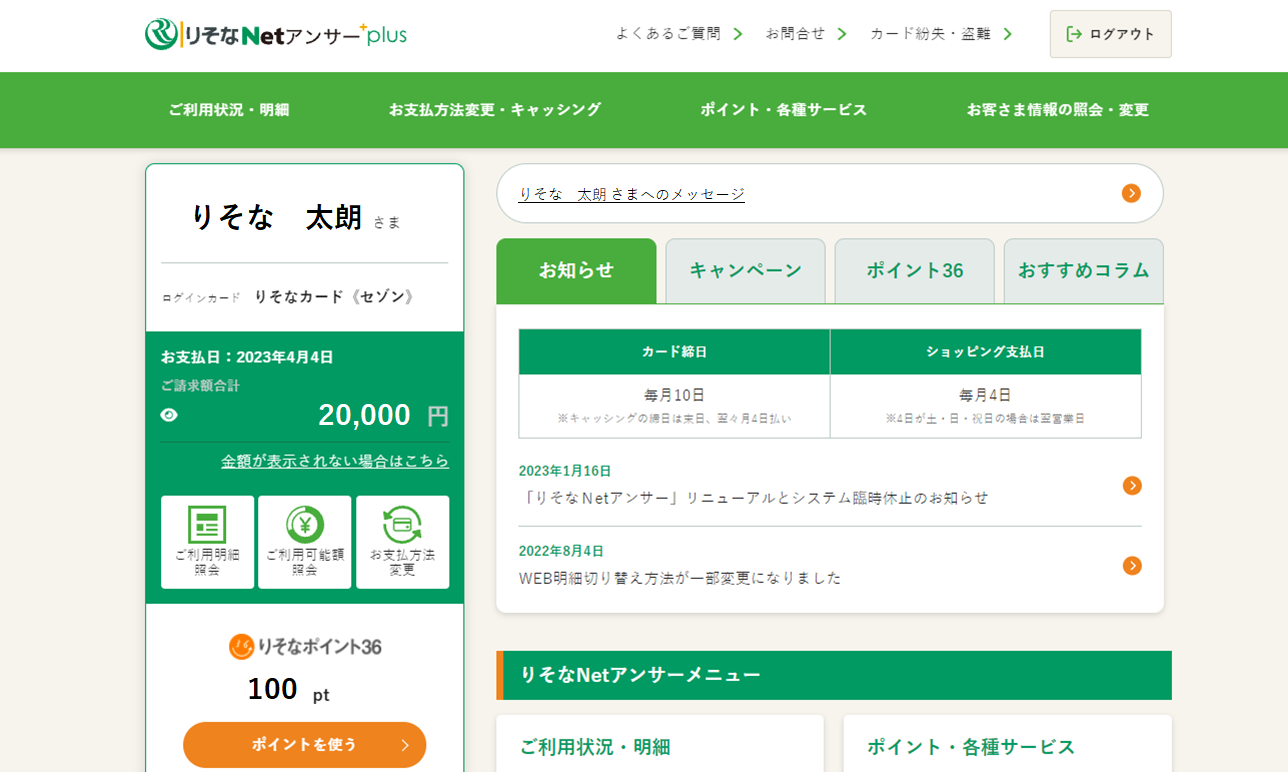The width and height of the screenshot is (1288, 772).
Task: Click chevron next to お問合せ
Action: point(842,34)
